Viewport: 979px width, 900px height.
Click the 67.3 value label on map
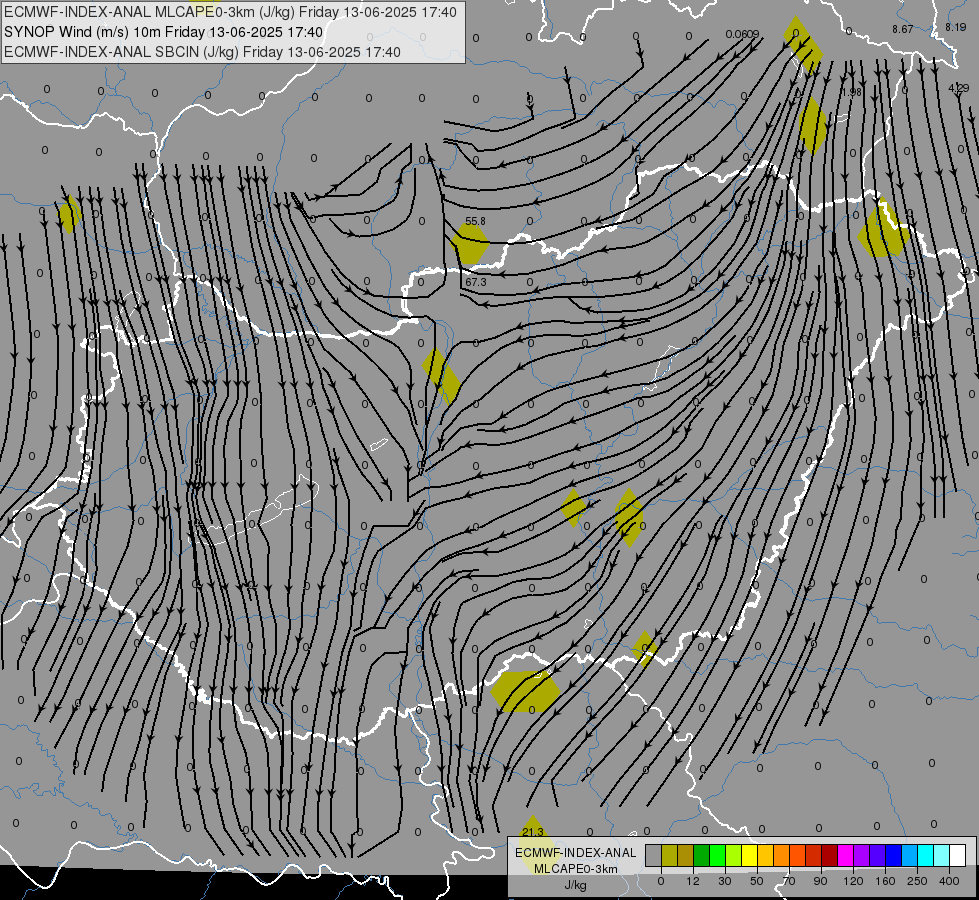click(x=476, y=282)
